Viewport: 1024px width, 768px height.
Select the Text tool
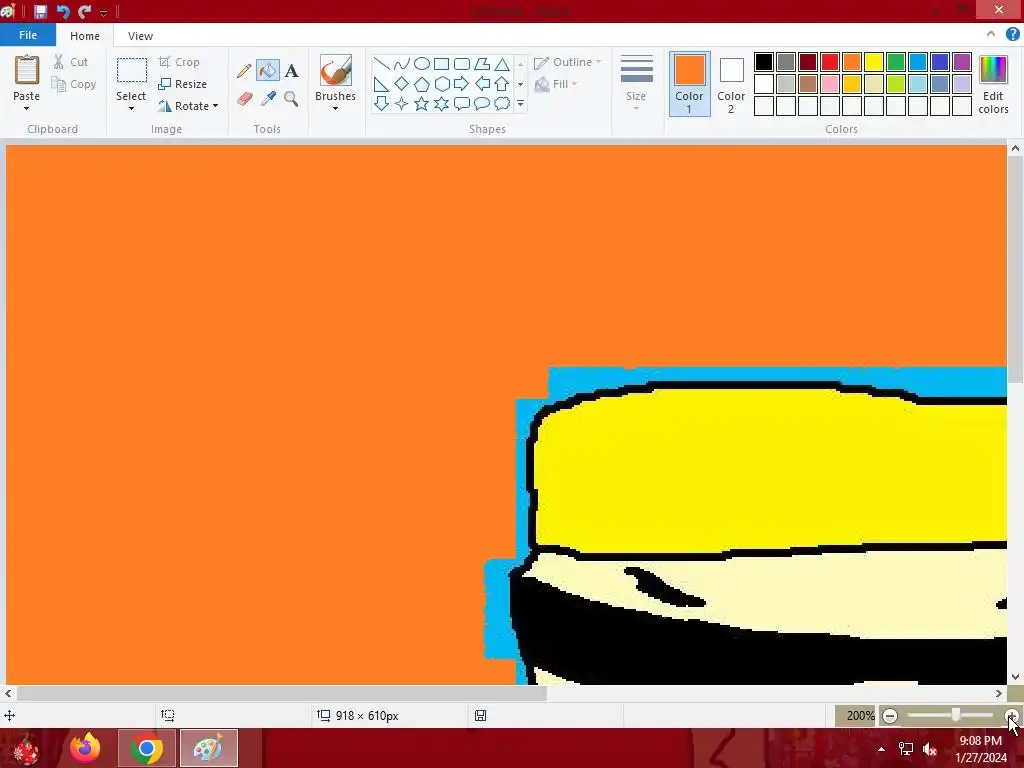tap(291, 71)
